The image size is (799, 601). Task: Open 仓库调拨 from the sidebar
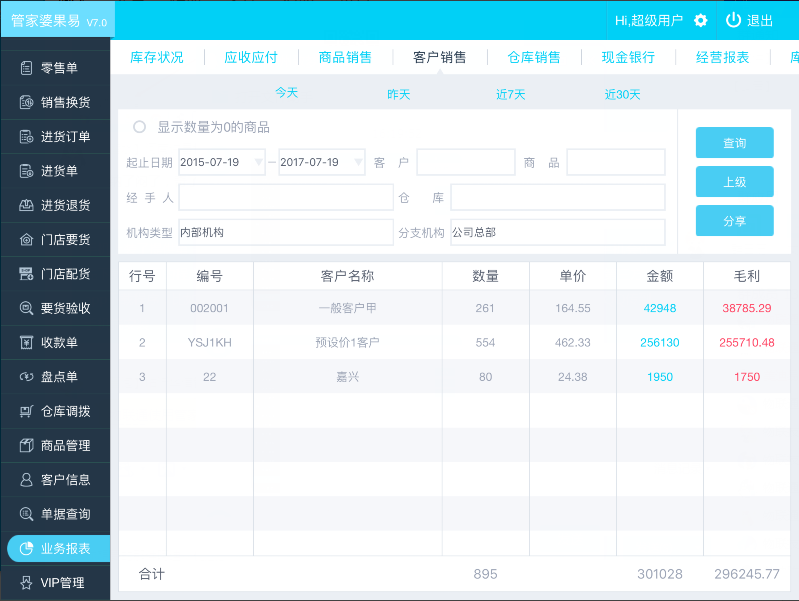(56, 411)
